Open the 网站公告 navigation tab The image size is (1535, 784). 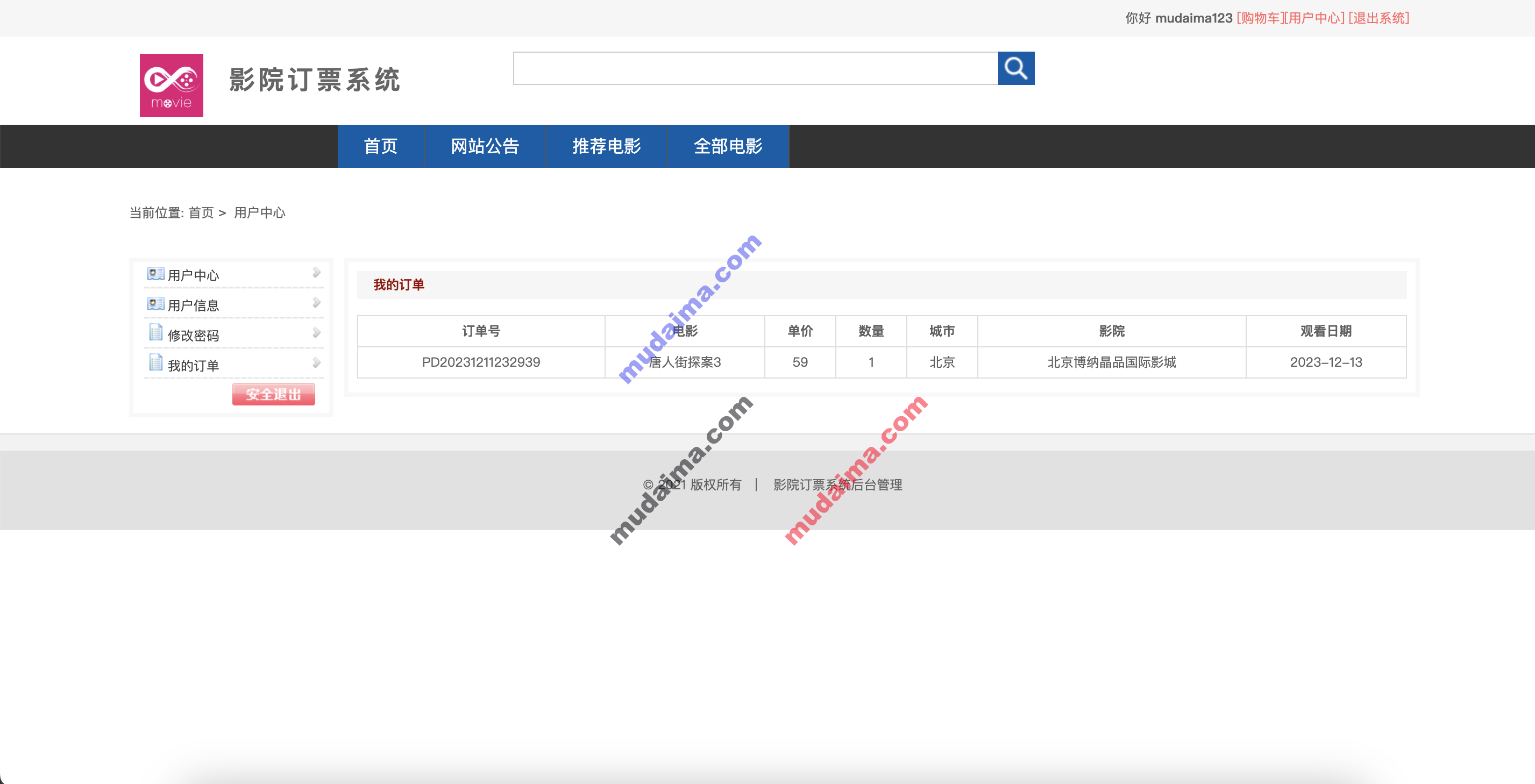[x=485, y=146]
